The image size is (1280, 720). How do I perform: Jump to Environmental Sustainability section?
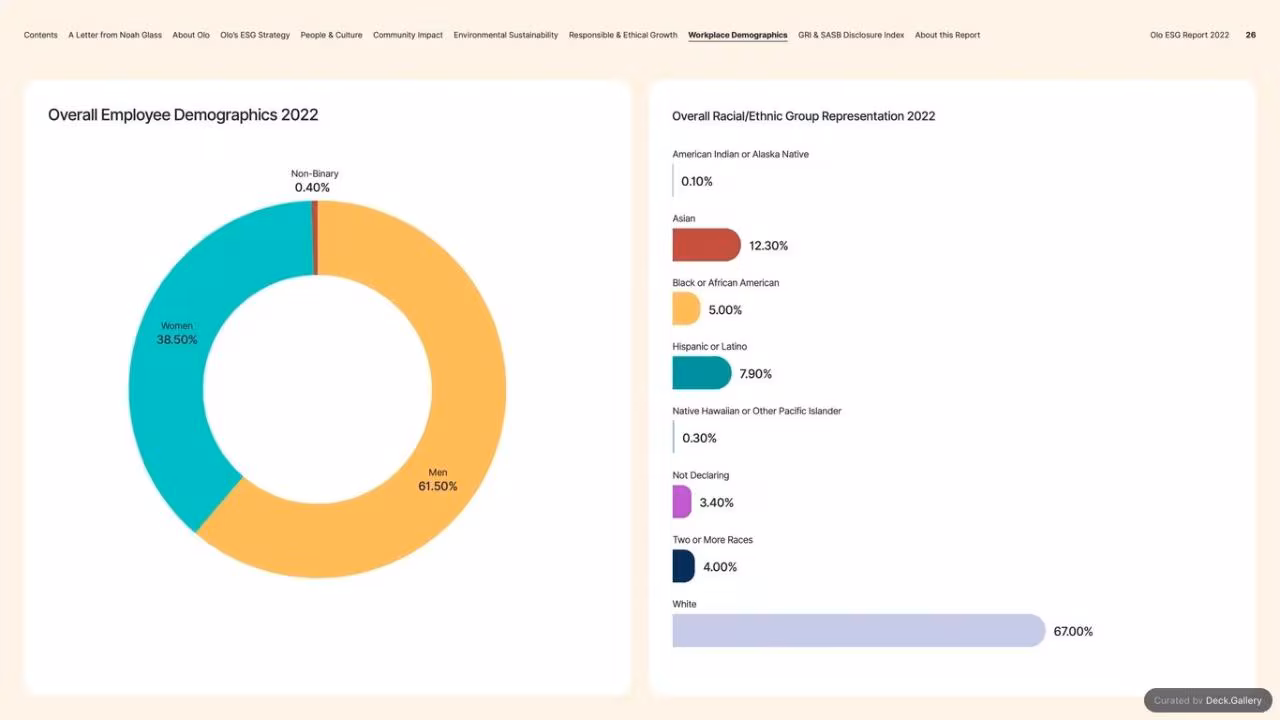click(x=506, y=35)
